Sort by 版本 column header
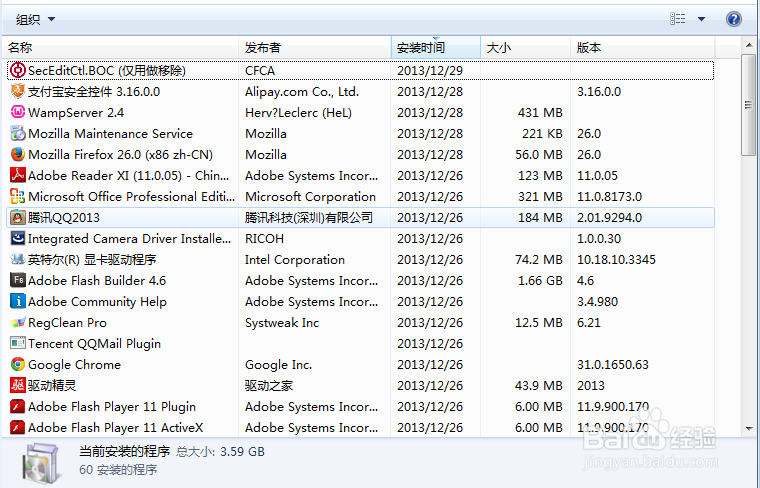 643,47
